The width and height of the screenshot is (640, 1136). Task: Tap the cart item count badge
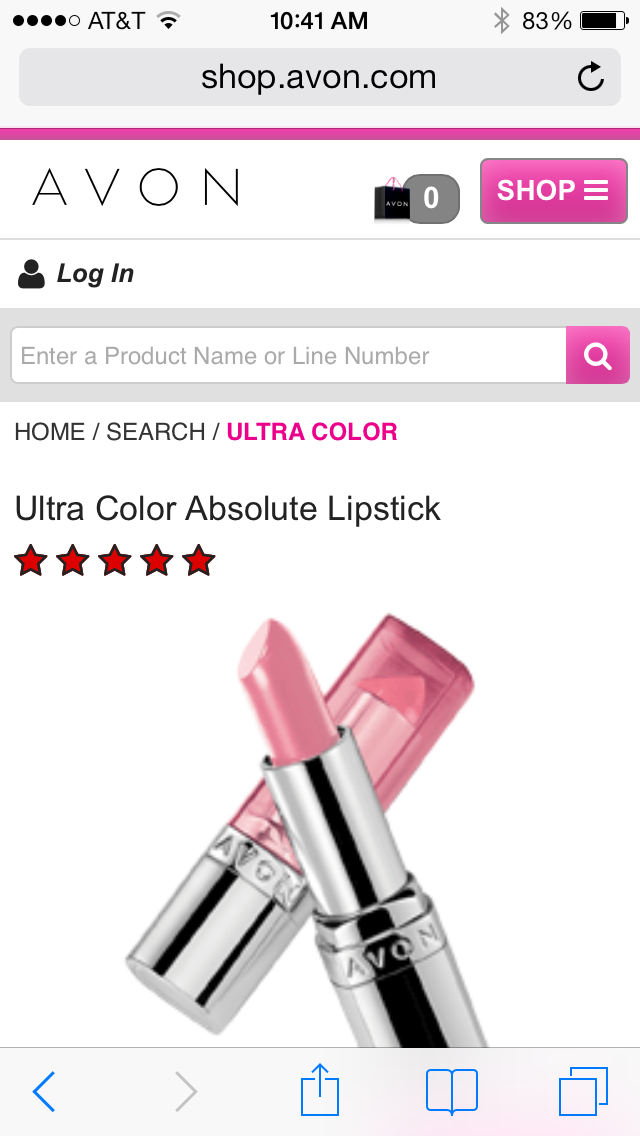click(432, 198)
